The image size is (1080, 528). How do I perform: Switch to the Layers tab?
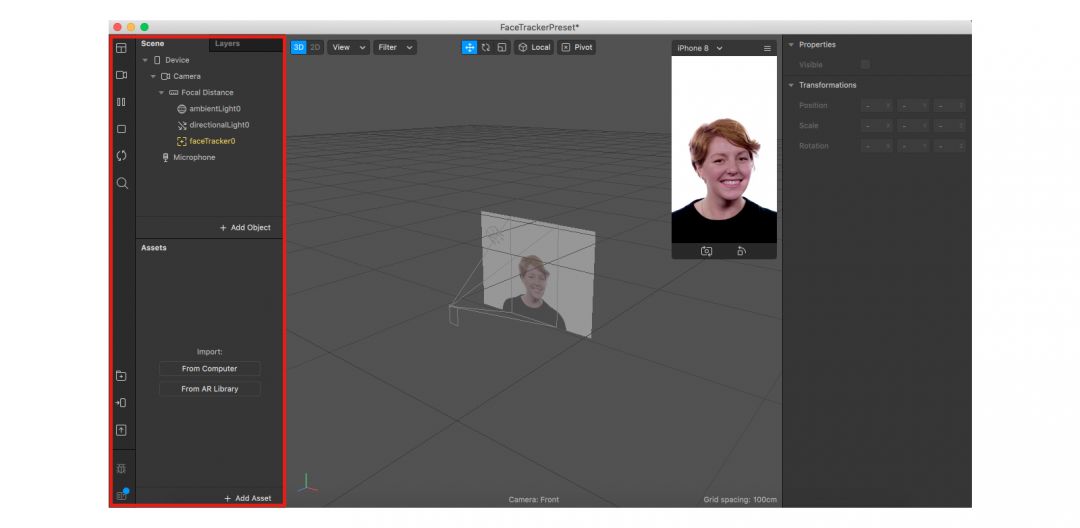tap(227, 44)
